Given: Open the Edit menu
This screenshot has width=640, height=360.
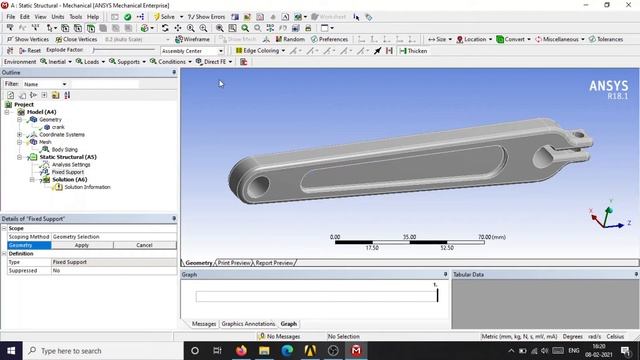Looking at the screenshot, I should click(25, 17).
